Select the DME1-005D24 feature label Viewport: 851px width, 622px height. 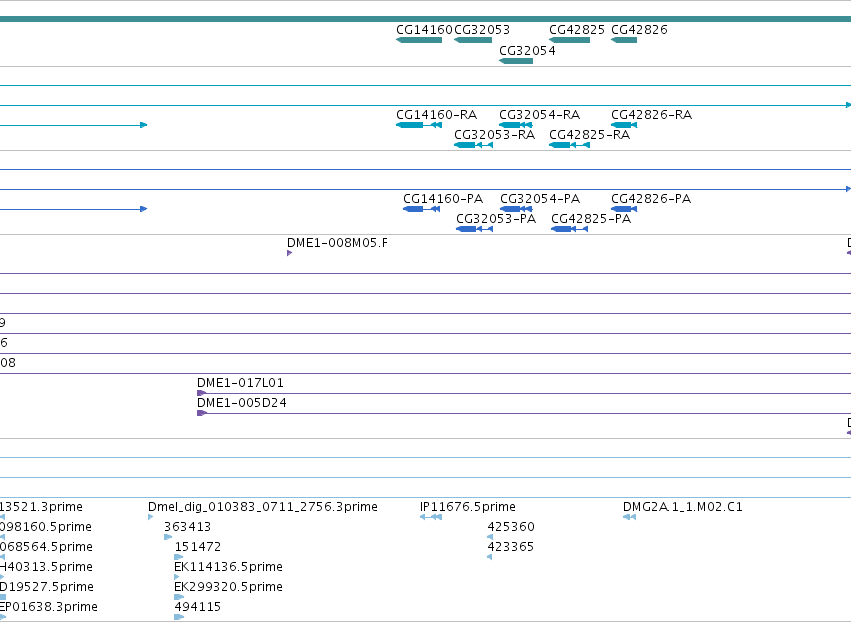[x=242, y=403]
